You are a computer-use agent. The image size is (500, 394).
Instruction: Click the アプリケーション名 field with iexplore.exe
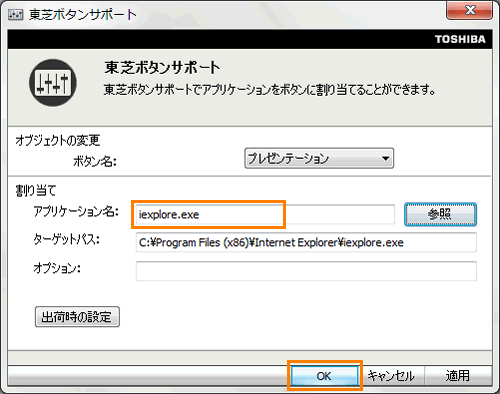coord(265,214)
